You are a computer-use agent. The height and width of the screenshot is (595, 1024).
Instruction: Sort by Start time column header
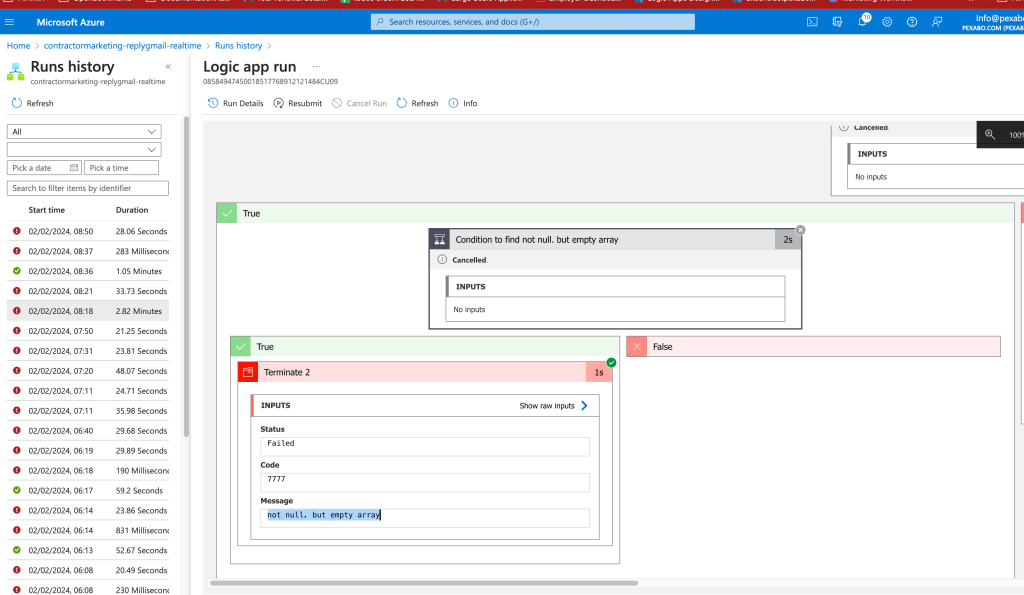[46, 210]
